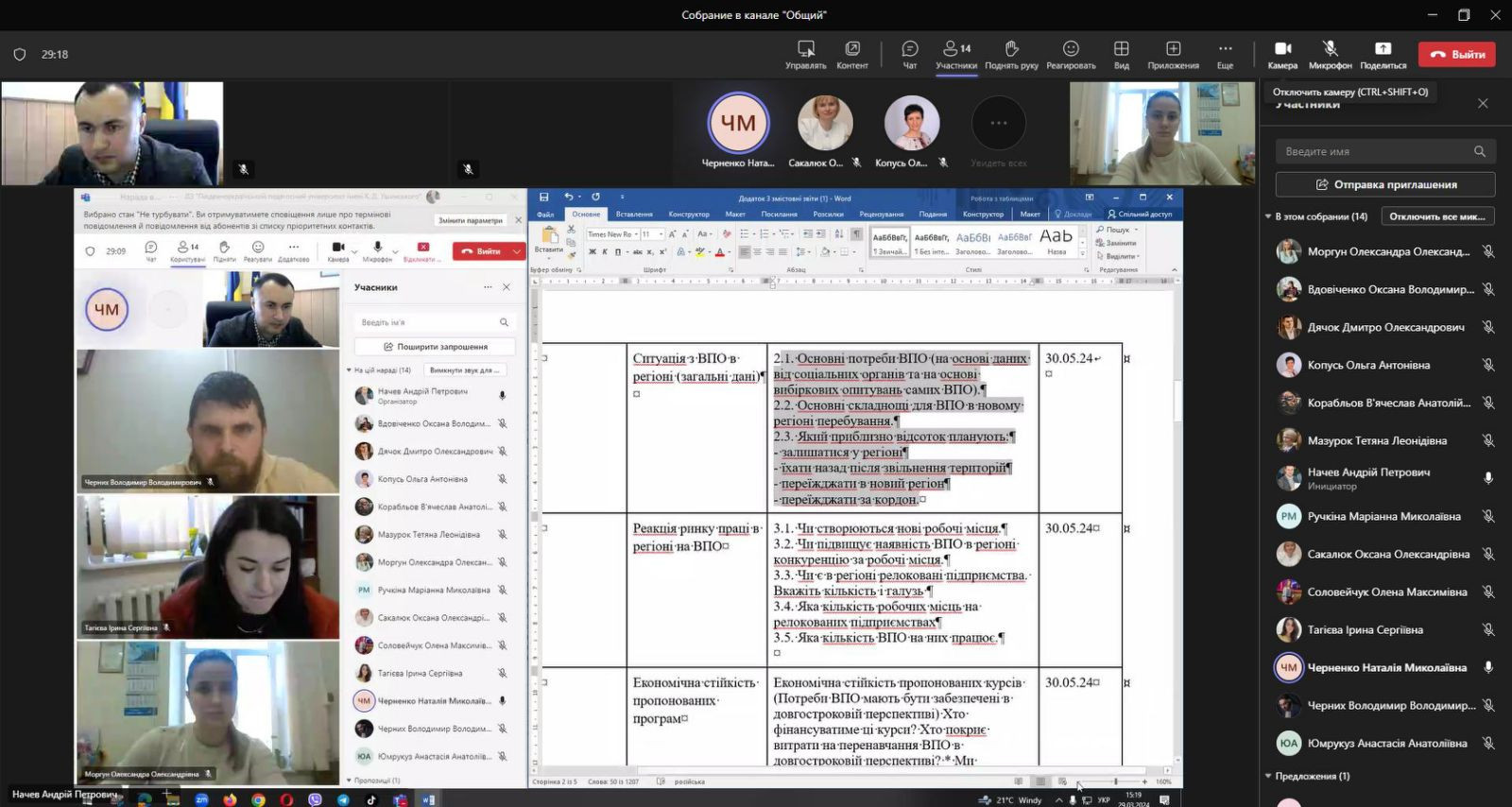Click the Введите имя search field

pos(1375,151)
